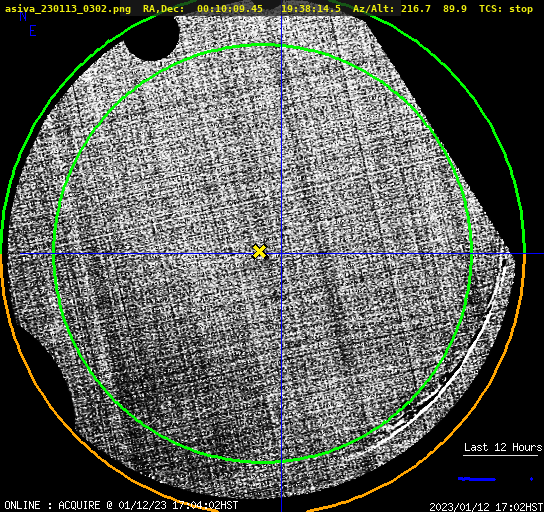Click the yellow X telescope pointing marker
This screenshot has height=512, width=544.
point(259,252)
